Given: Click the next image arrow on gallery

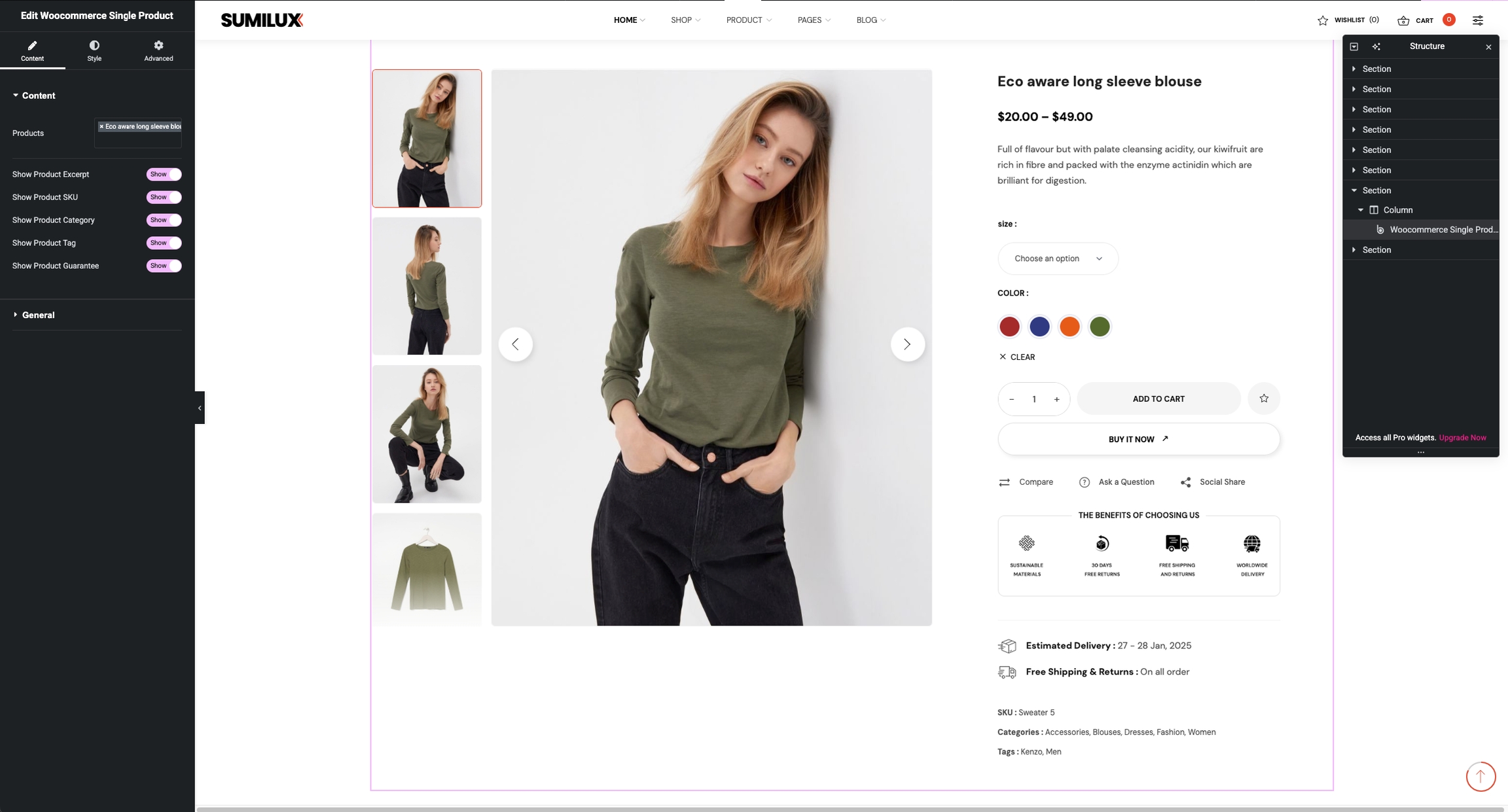Looking at the screenshot, I should pyautogui.click(x=907, y=344).
